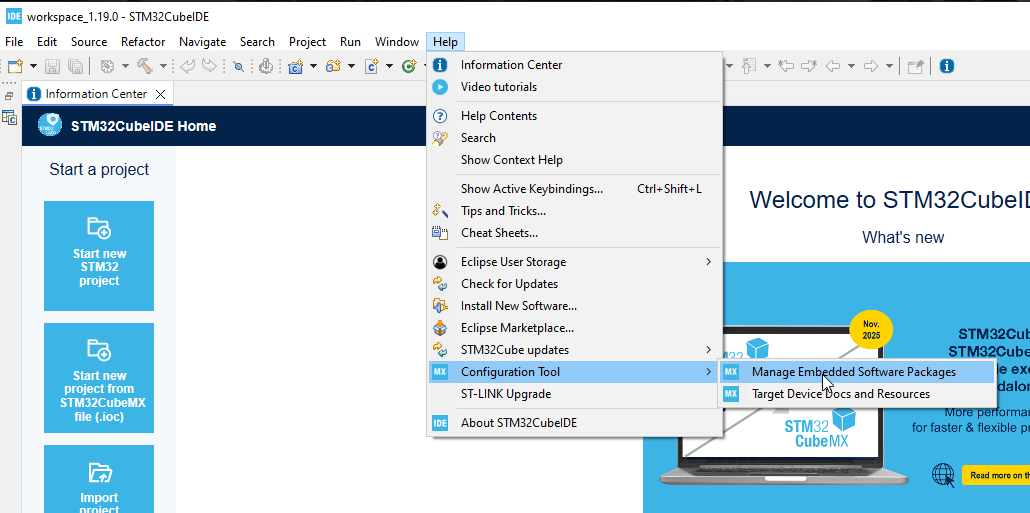The width and height of the screenshot is (1030, 513).
Task: Click the hammer Build icon
Action: click(145, 66)
